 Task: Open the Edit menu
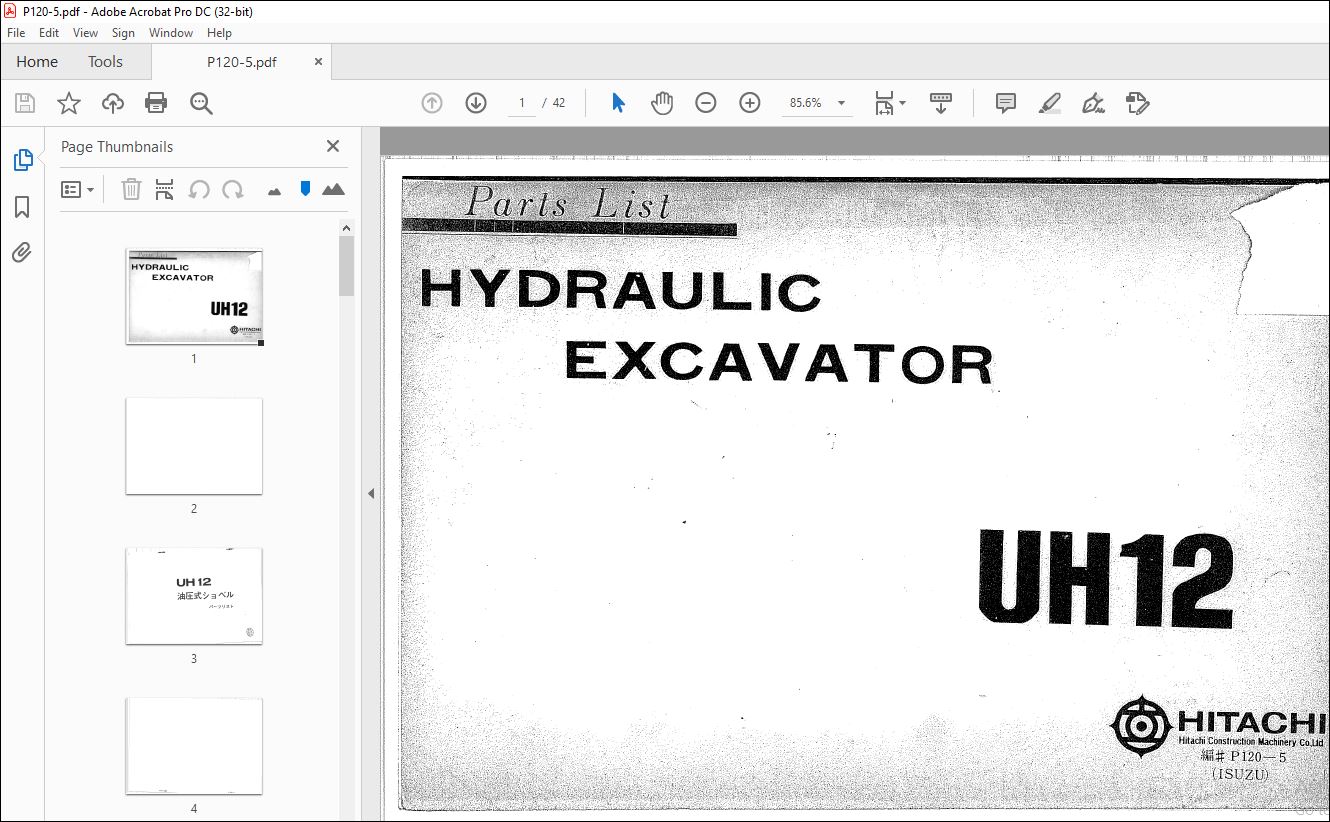[49, 33]
